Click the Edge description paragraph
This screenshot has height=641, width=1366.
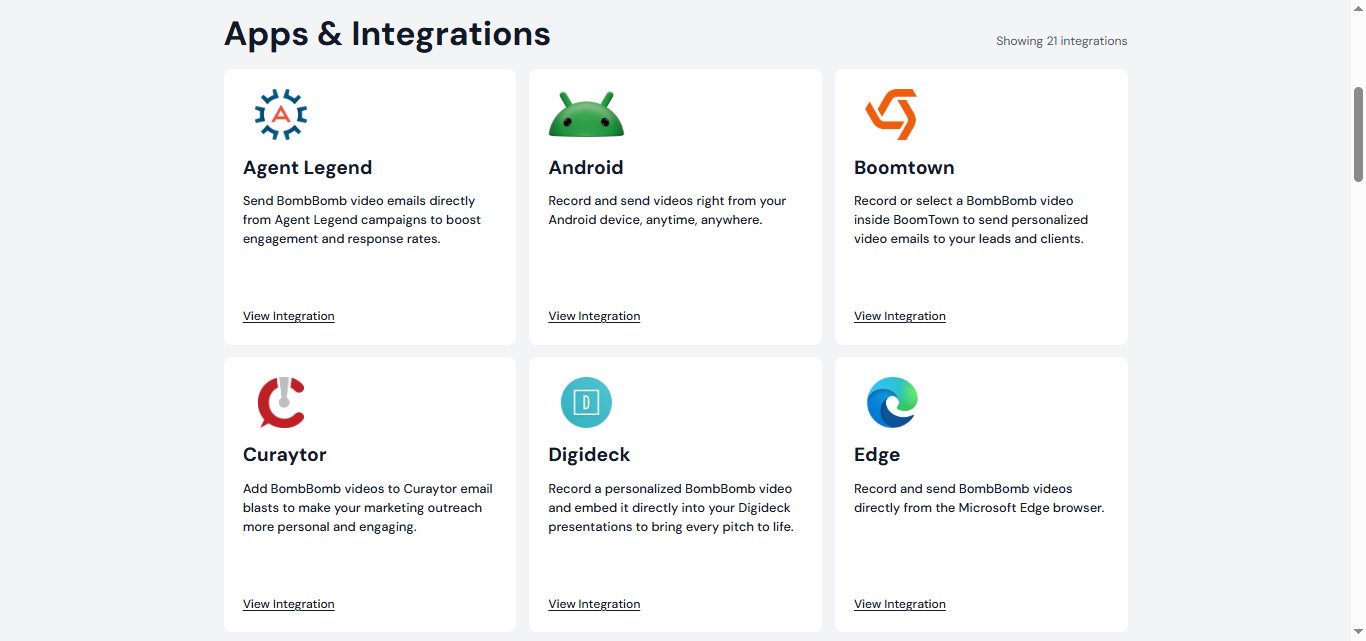(x=979, y=498)
